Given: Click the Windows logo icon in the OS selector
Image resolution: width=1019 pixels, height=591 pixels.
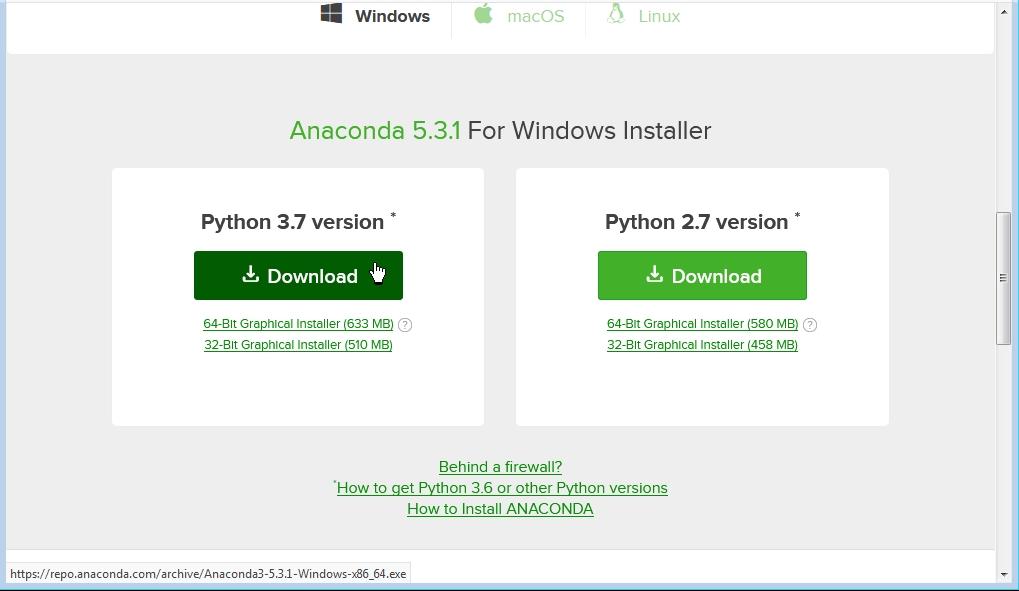Looking at the screenshot, I should coord(331,14).
